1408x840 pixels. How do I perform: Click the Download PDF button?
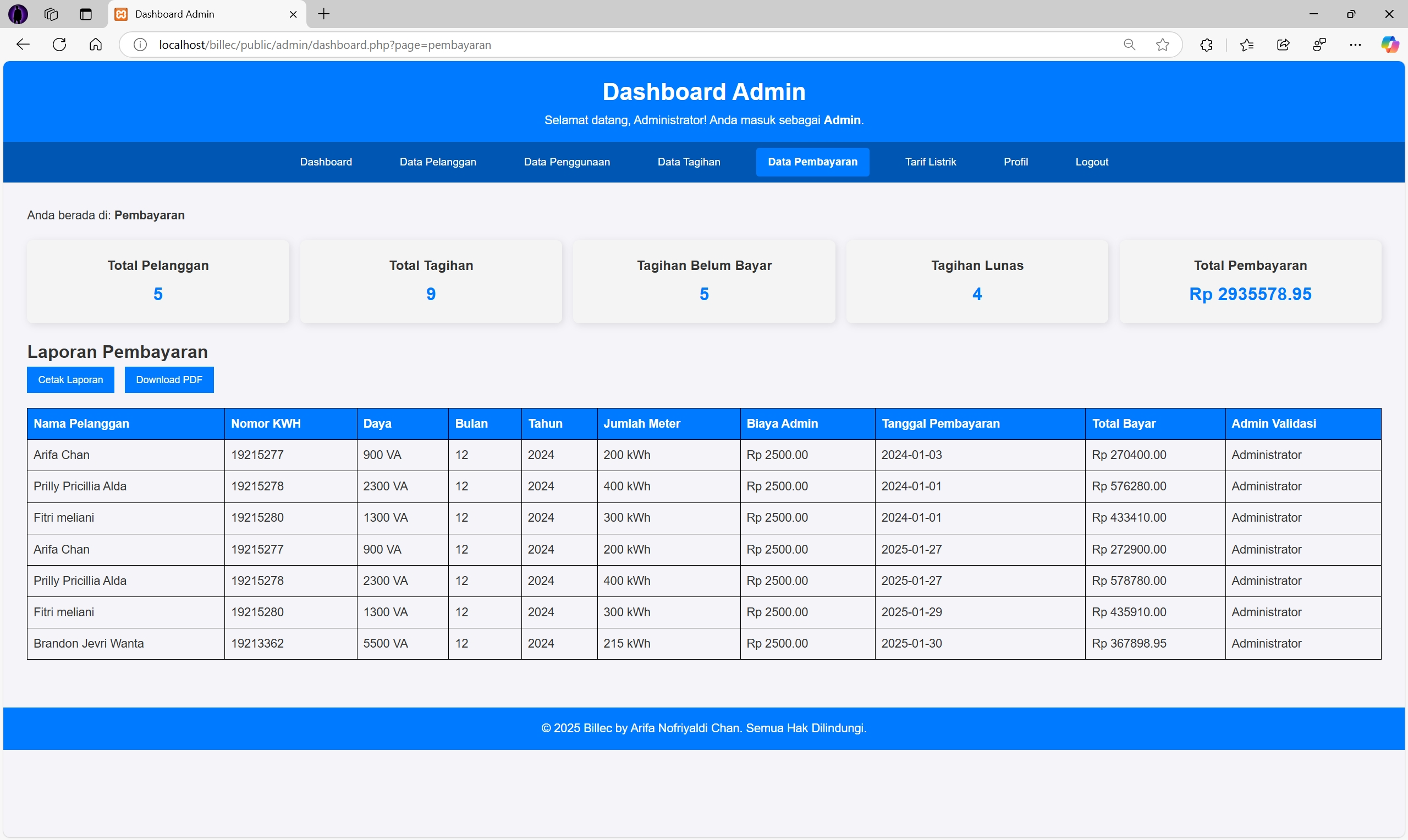pos(169,380)
